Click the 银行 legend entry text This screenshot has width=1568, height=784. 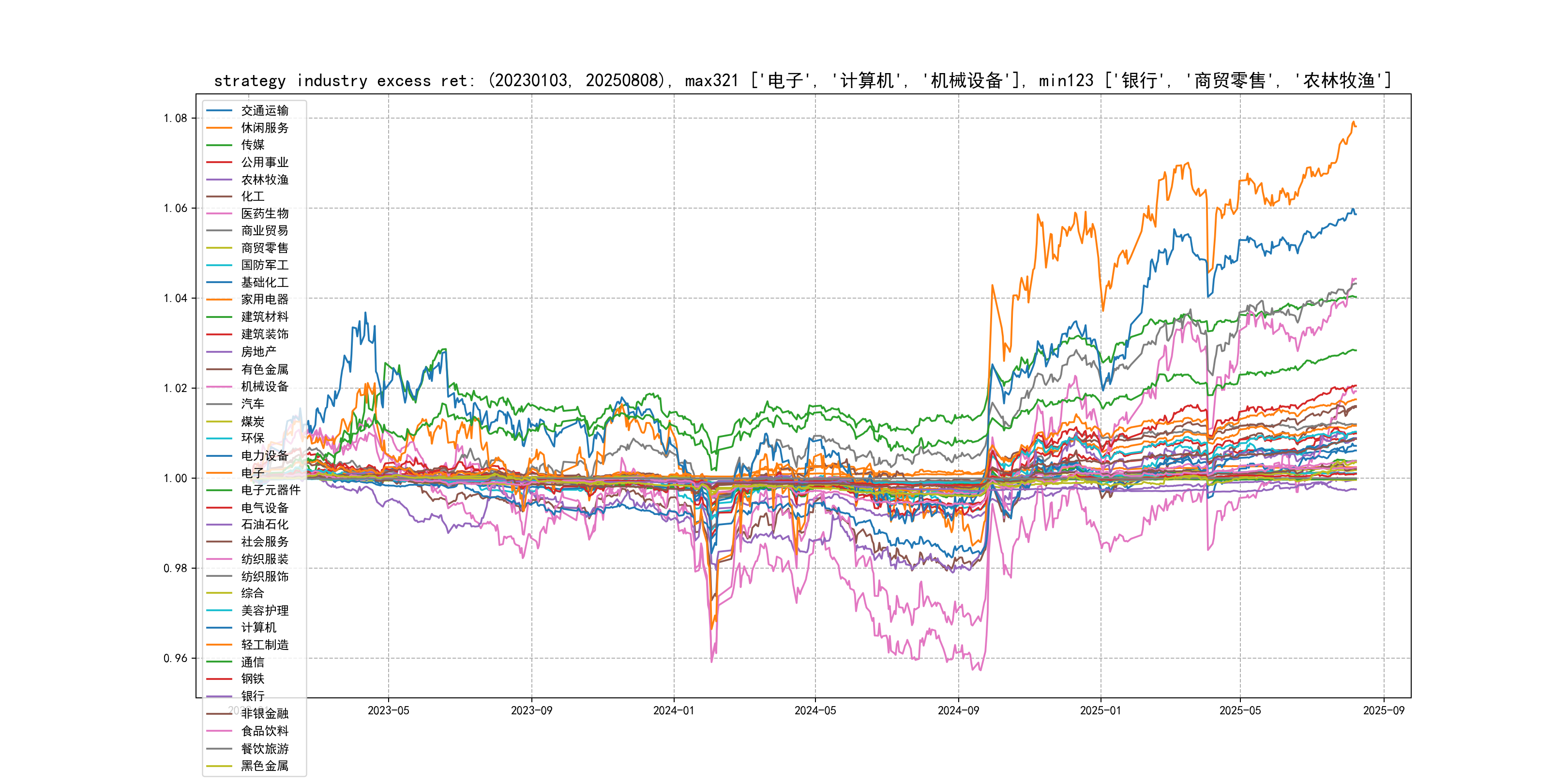253,696
